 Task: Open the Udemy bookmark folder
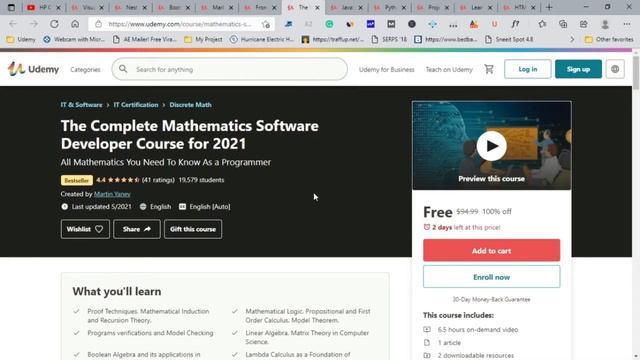[21, 39]
